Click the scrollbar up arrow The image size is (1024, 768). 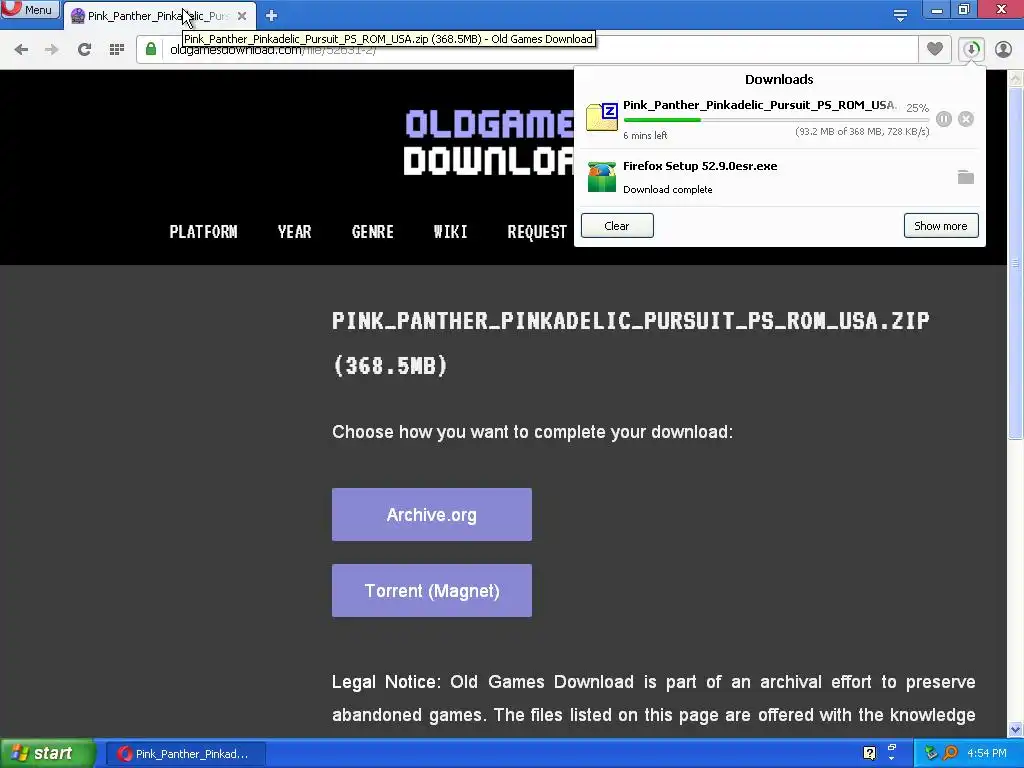click(1015, 78)
